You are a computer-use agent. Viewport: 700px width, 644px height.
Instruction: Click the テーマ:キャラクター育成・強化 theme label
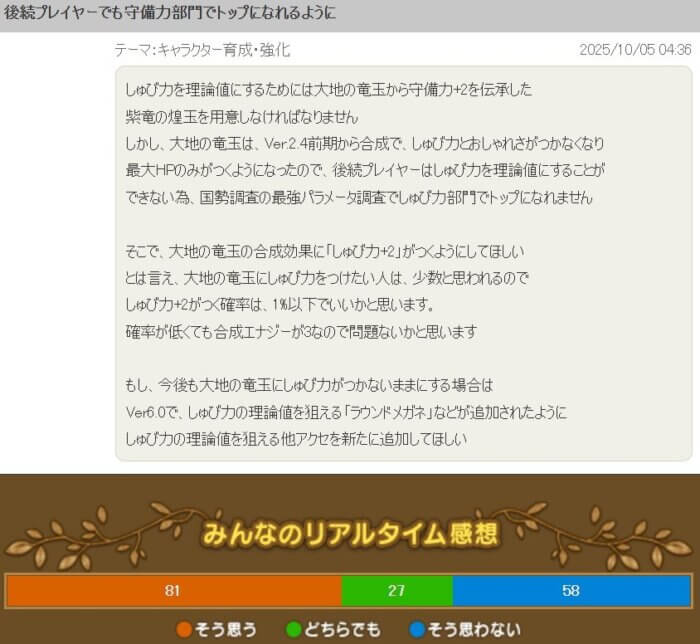(x=203, y=50)
